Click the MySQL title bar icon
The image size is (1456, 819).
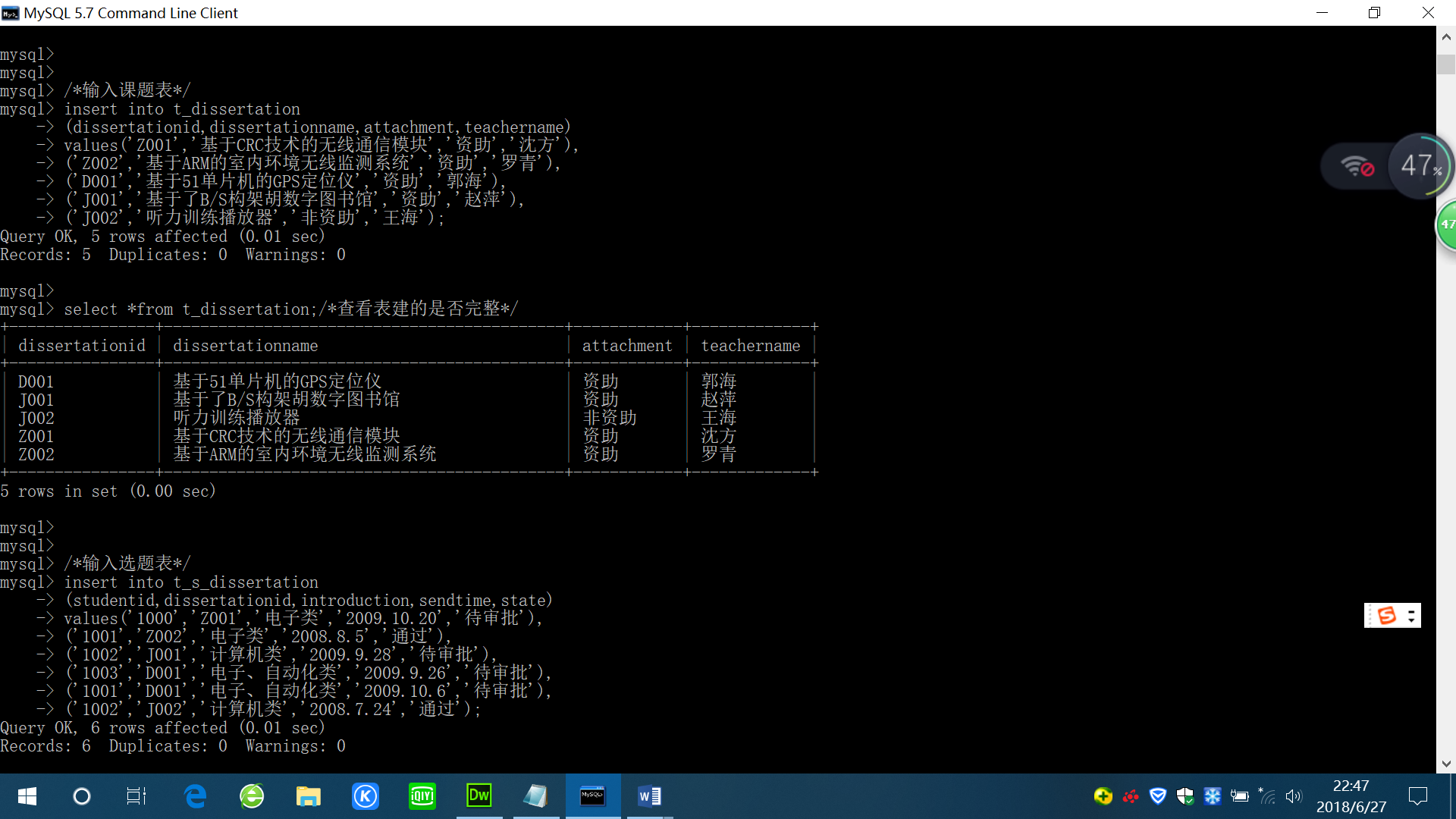(11, 13)
